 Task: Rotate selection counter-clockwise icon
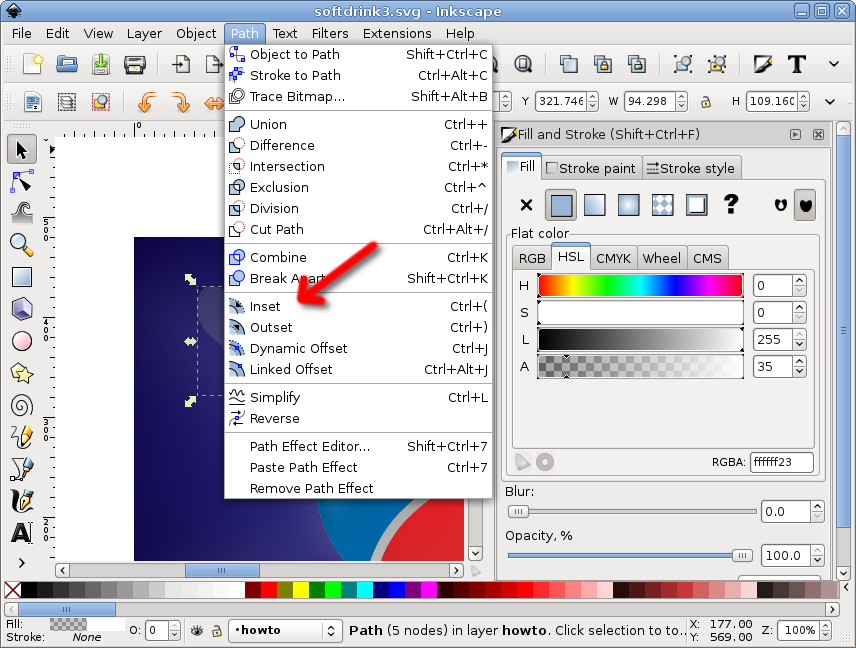[147, 102]
